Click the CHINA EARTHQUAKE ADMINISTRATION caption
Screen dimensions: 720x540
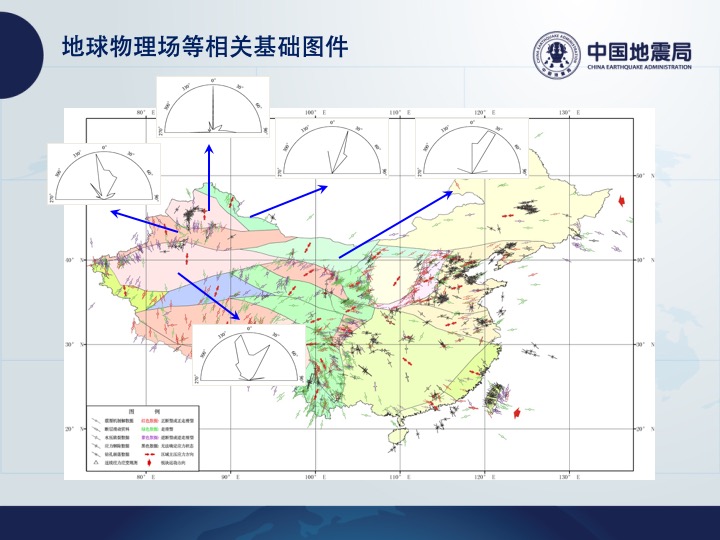pos(640,67)
